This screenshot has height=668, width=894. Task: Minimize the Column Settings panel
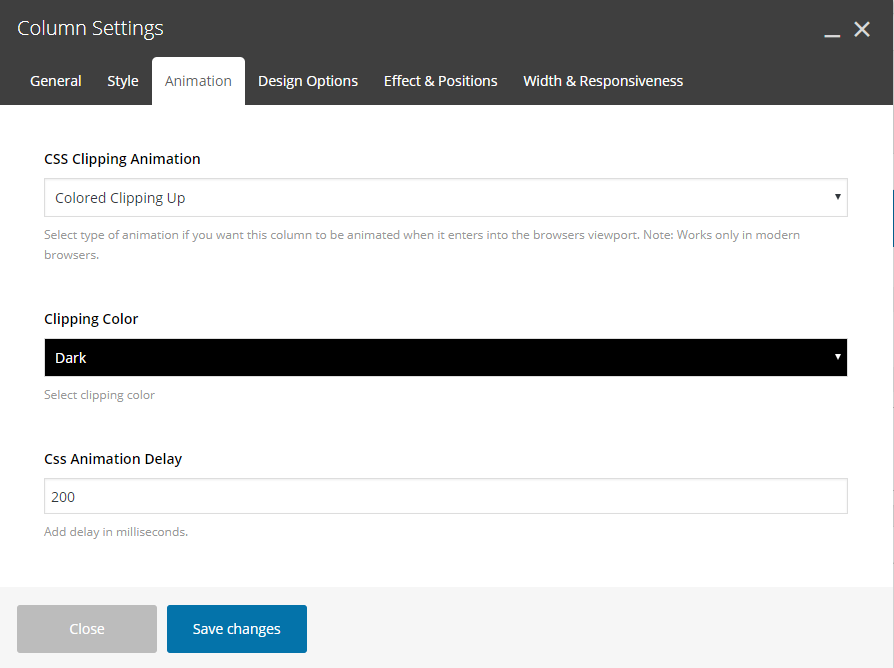point(832,30)
